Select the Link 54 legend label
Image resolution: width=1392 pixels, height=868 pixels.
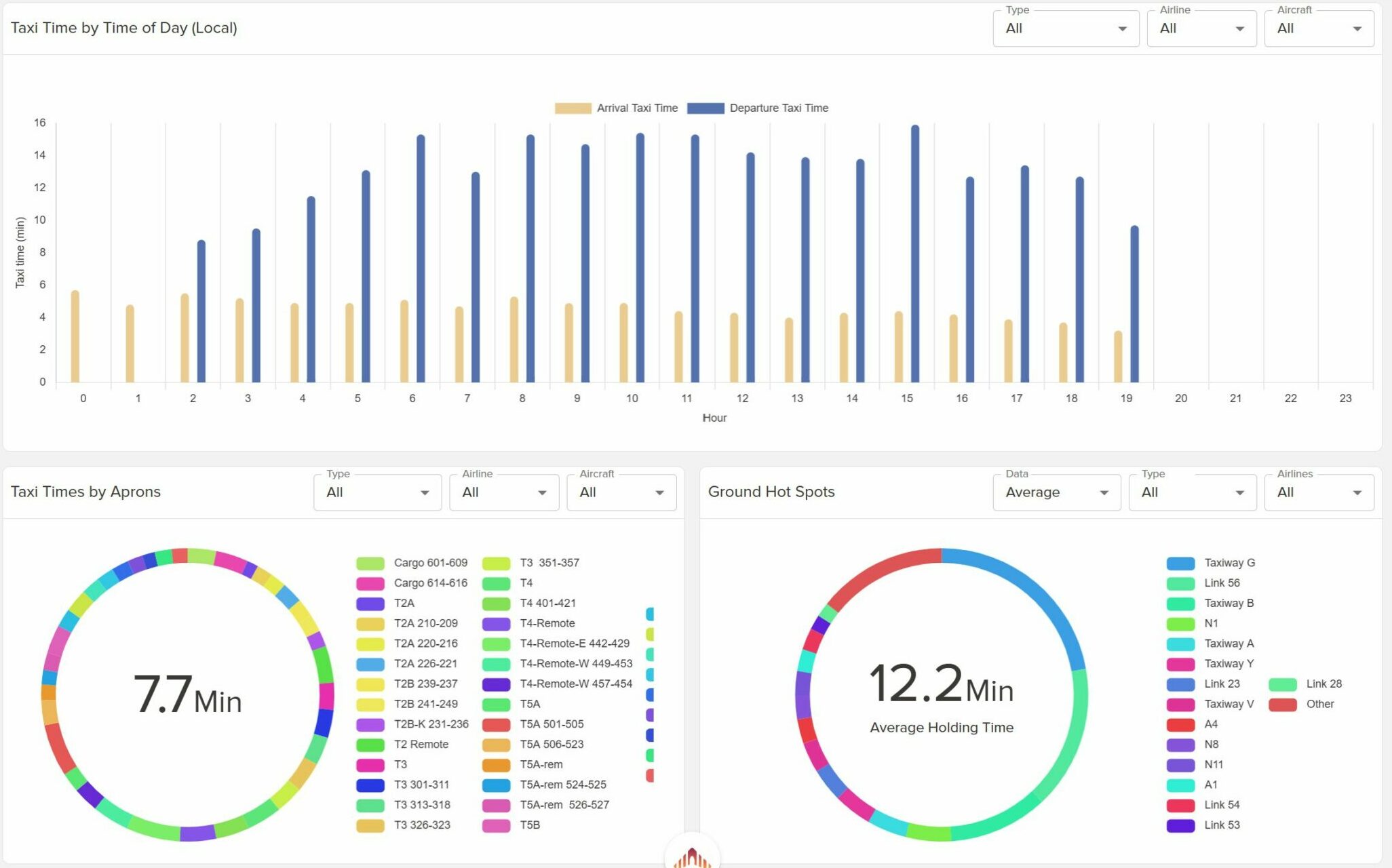click(1222, 805)
